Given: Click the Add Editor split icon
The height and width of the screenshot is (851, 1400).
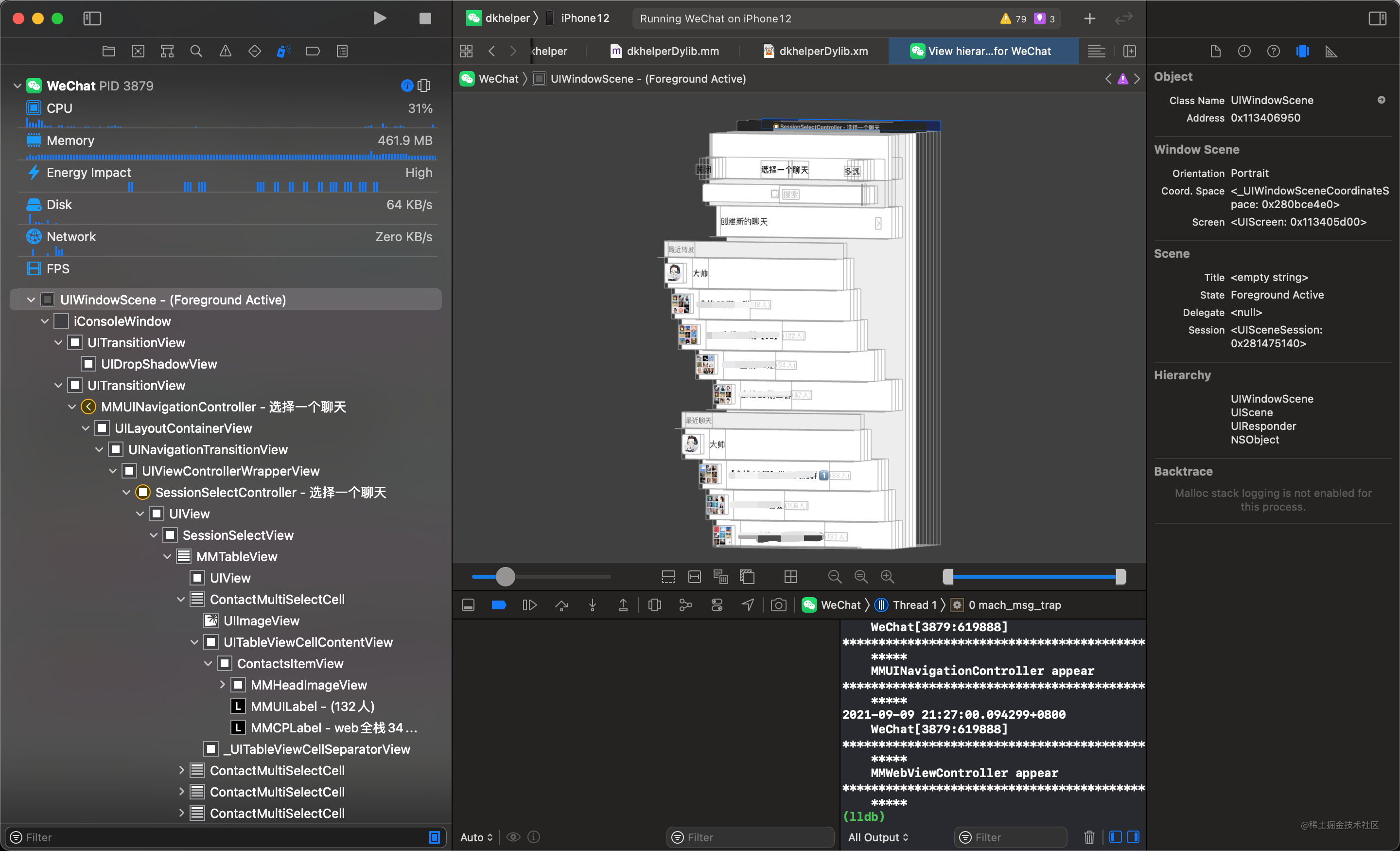Looking at the screenshot, I should pyautogui.click(x=1130, y=51).
